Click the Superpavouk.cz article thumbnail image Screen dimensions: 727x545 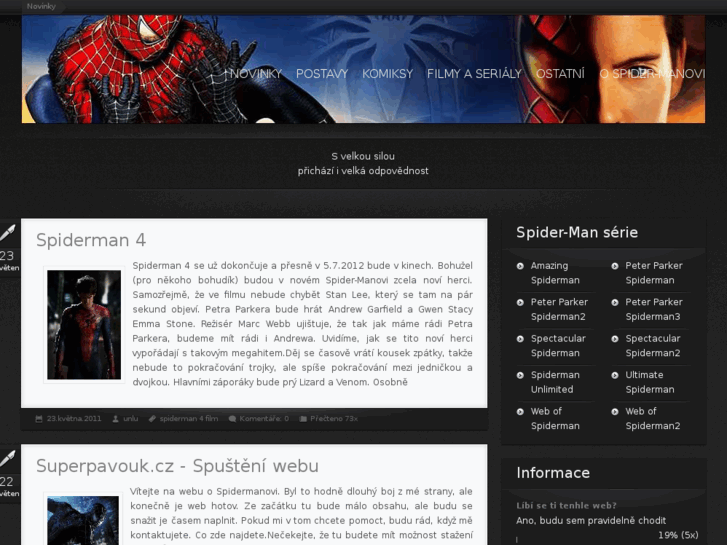click(x=83, y=519)
